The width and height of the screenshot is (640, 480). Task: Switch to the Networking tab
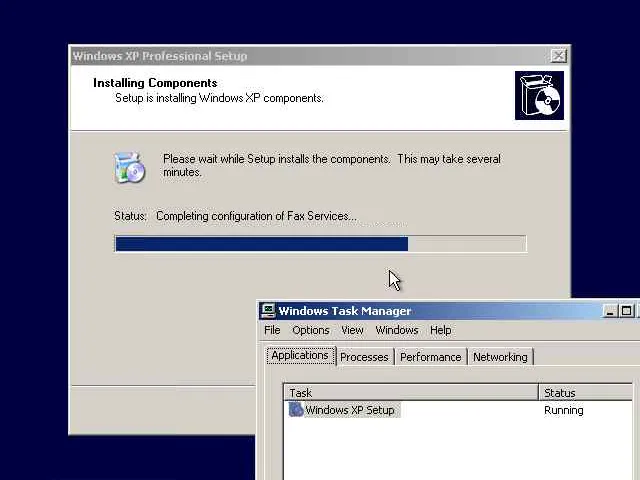click(x=500, y=357)
